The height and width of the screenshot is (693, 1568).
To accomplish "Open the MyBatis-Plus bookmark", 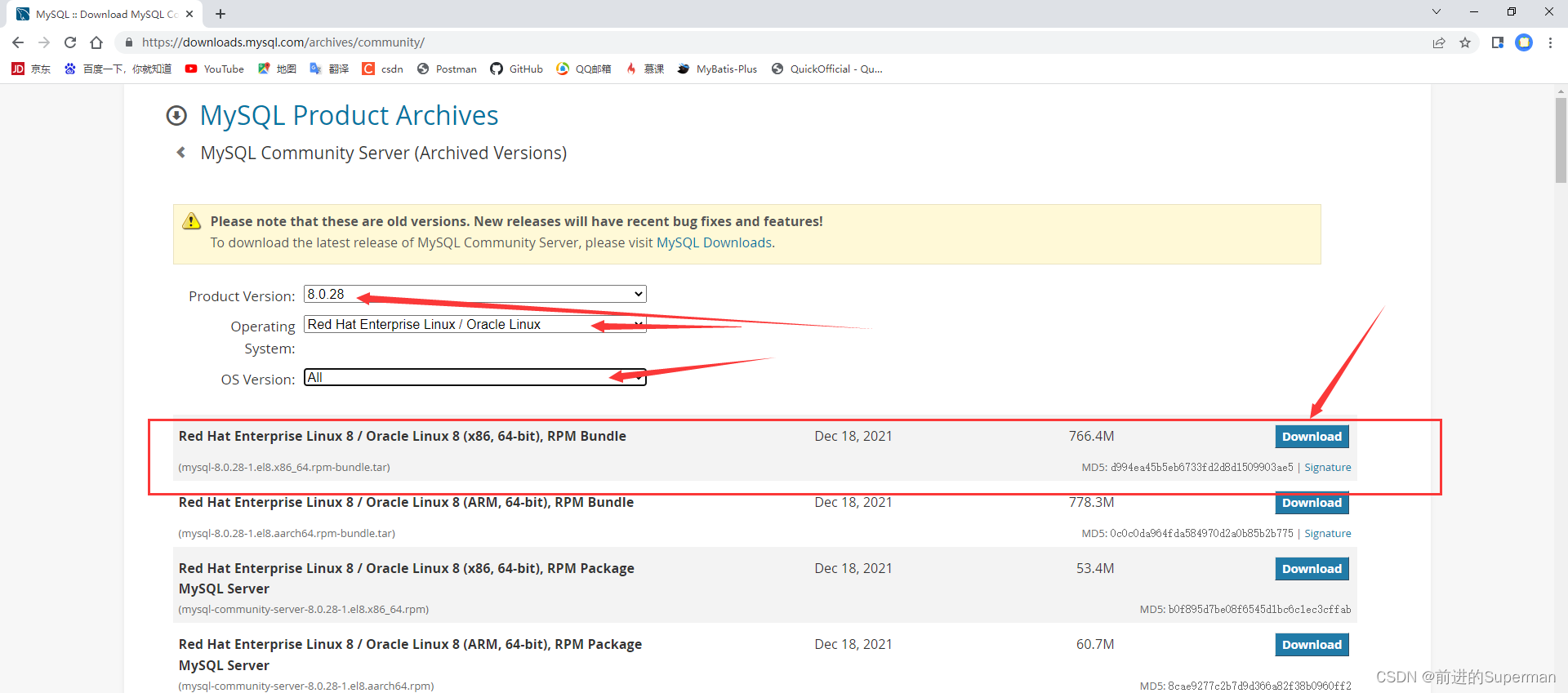I will tap(717, 69).
